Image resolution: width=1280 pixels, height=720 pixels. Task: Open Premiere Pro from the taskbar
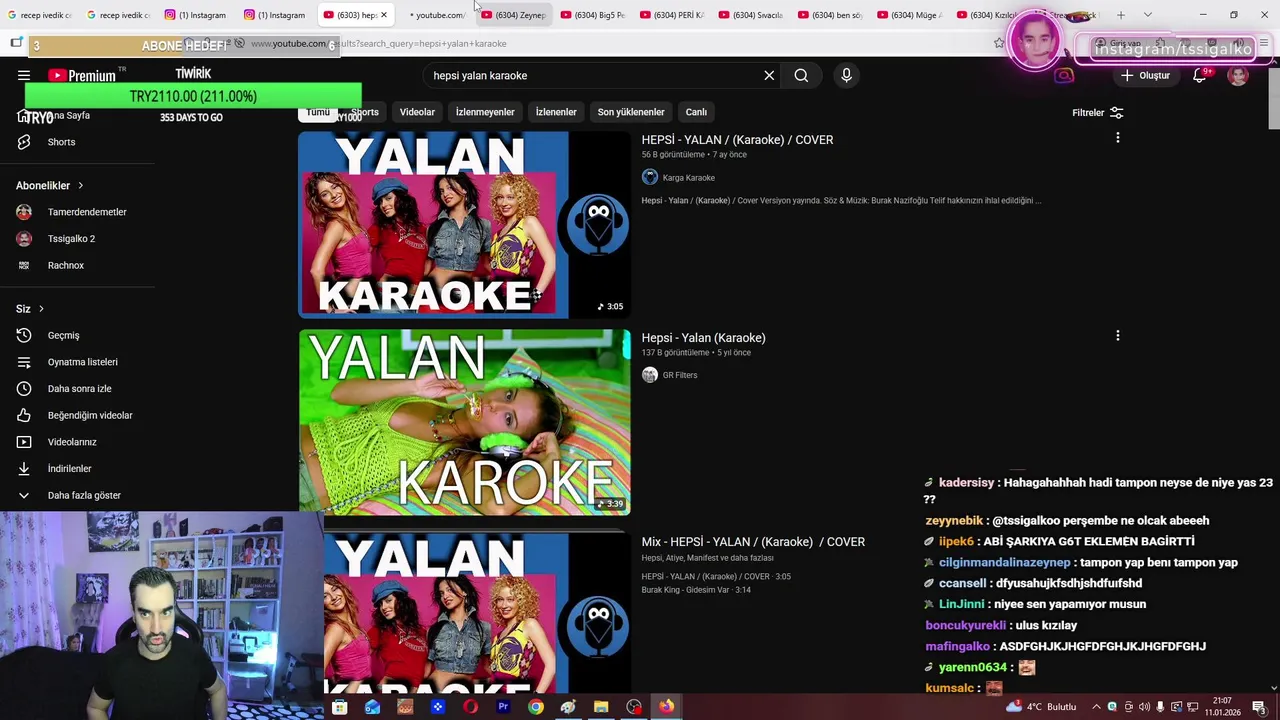(503, 707)
